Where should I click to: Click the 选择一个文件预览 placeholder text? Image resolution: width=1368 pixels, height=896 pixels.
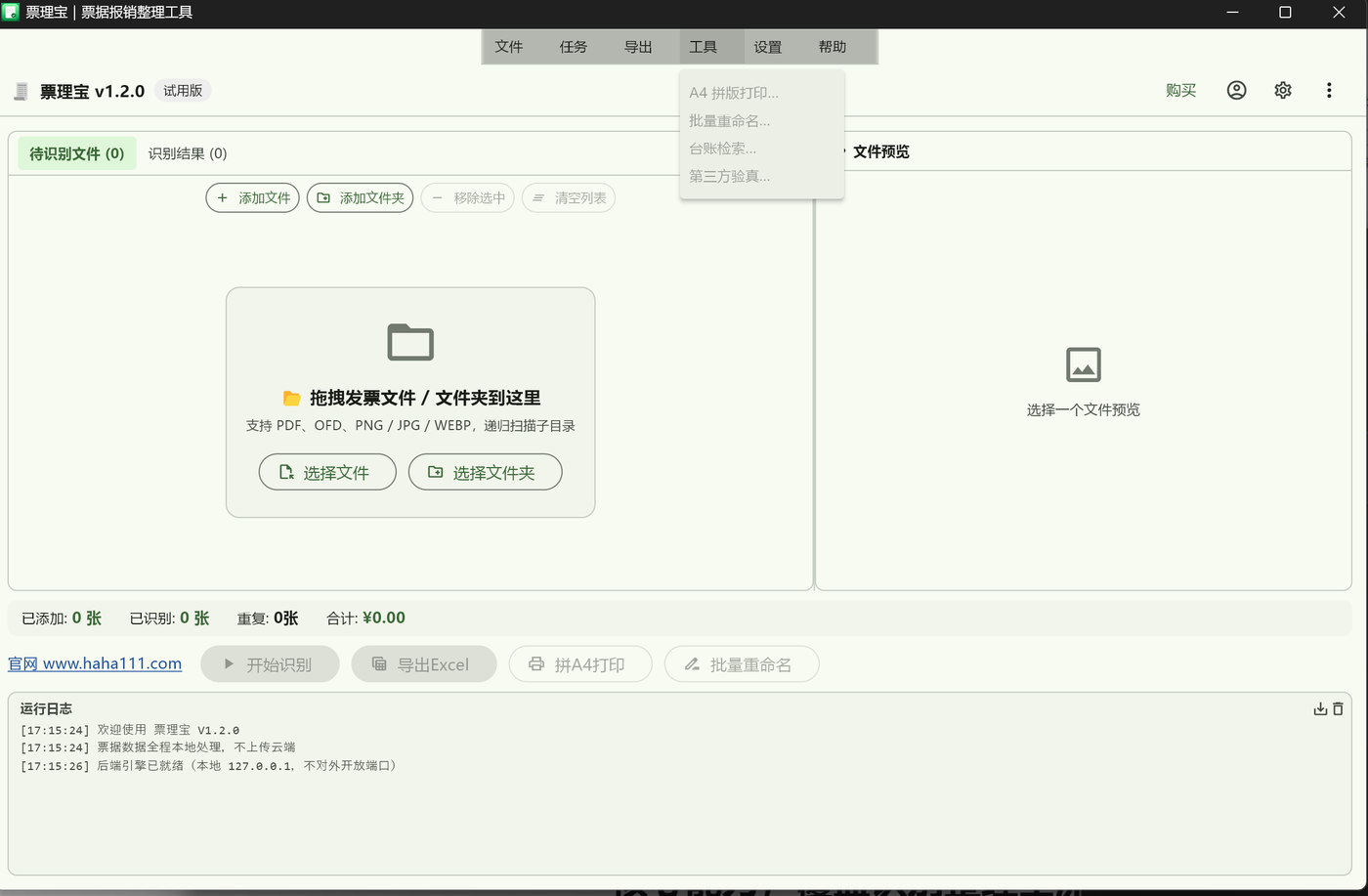pyautogui.click(x=1084, y=409)
